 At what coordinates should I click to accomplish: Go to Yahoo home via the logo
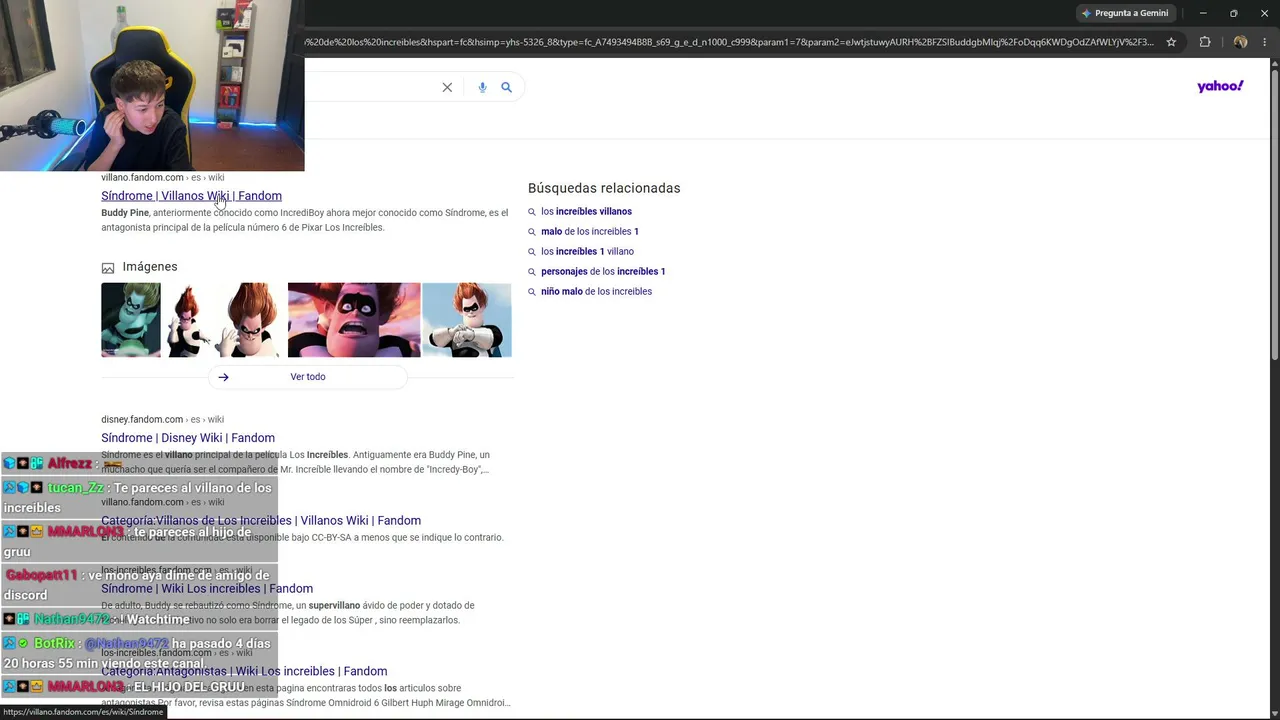click(1220, 87)
